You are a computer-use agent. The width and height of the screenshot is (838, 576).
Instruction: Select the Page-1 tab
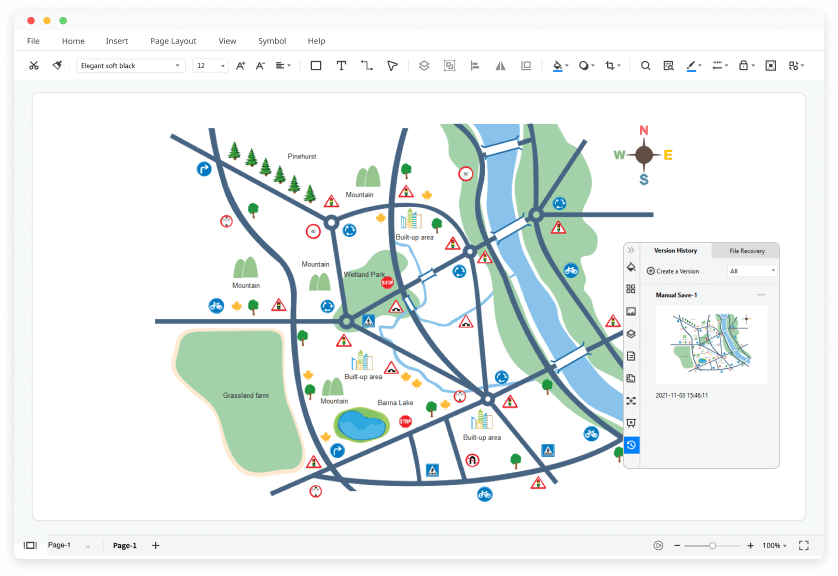(x=125, y=546)
